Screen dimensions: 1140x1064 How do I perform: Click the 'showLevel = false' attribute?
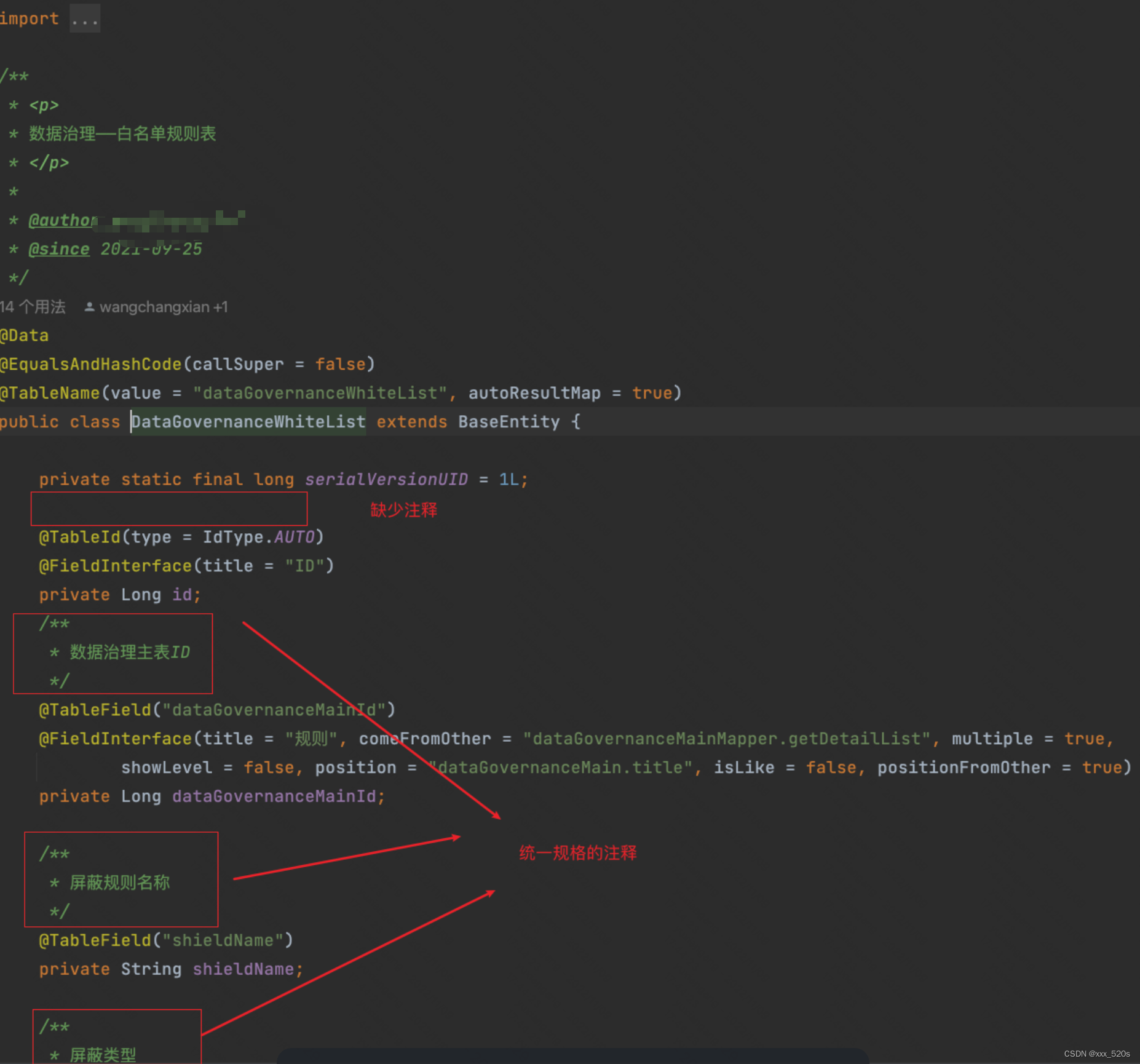tap(207, 768)
